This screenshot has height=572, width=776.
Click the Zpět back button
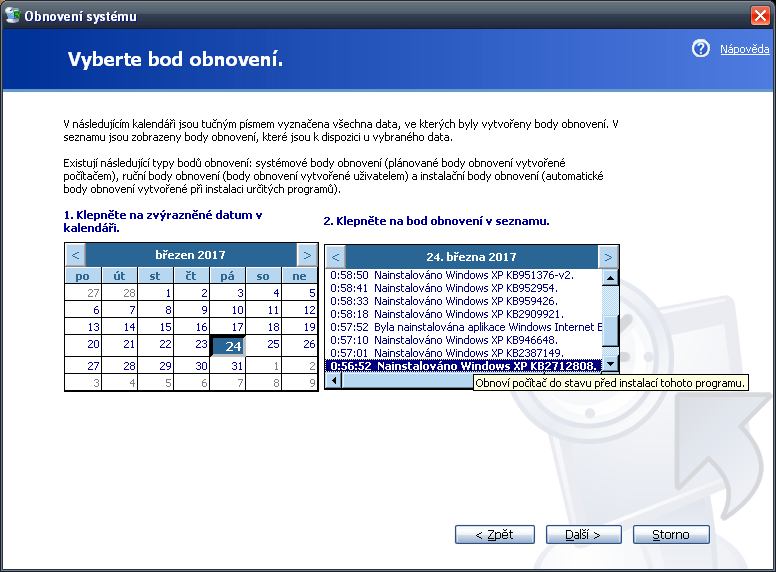494,534
